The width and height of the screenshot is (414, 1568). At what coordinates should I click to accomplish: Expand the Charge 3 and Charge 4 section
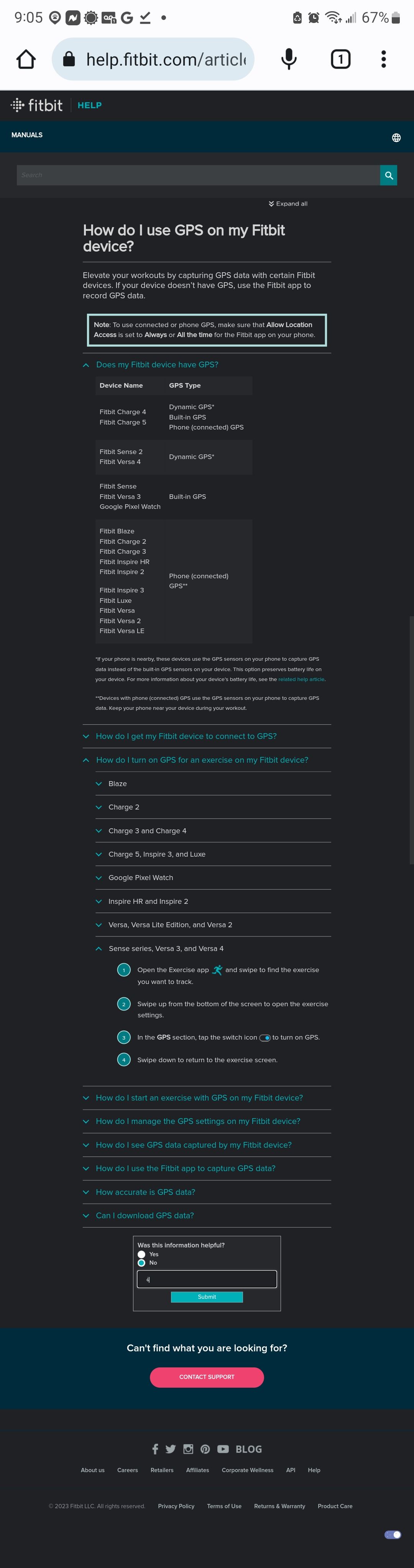pos(147,831)
